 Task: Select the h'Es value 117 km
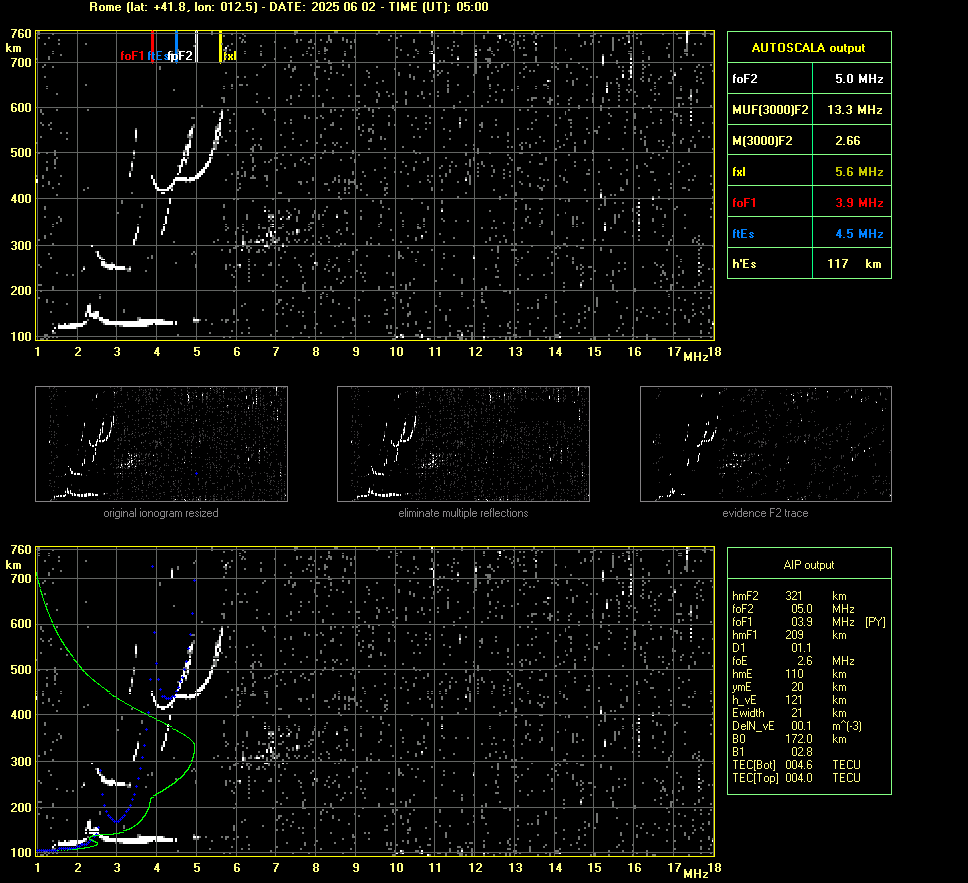coord(854,264)
